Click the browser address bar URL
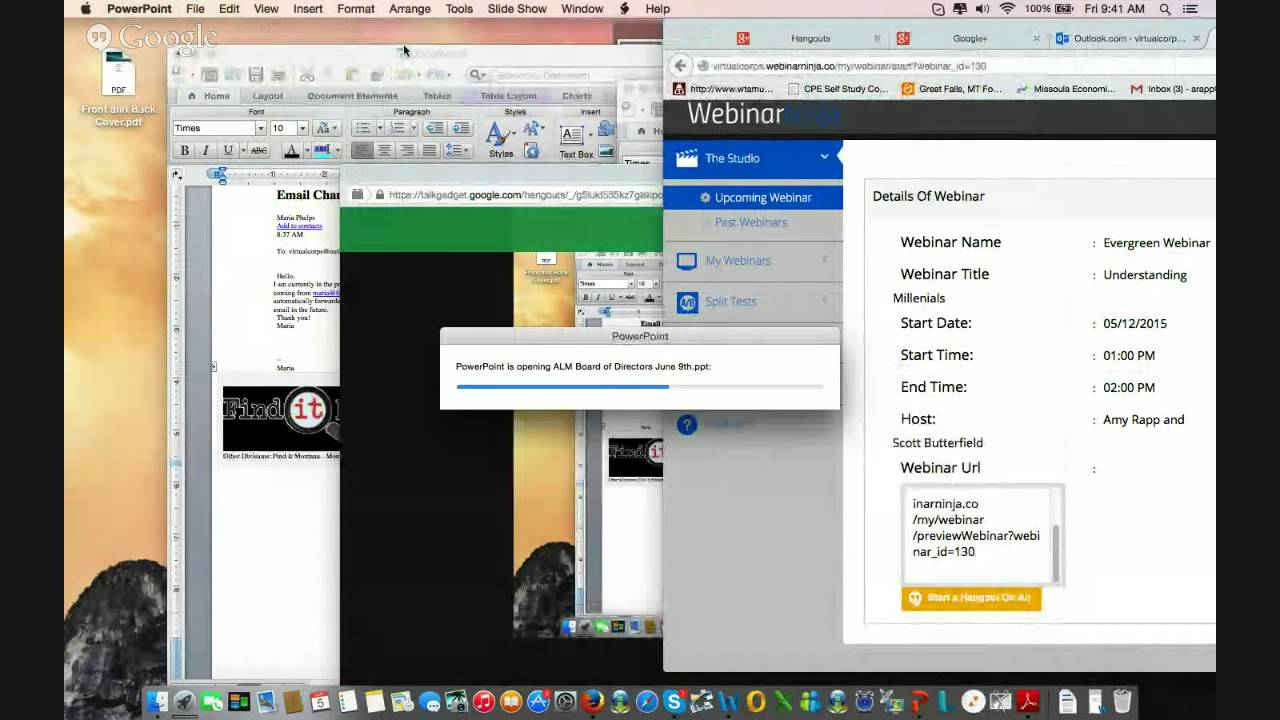The height and width of the screenshot is (720, 1280). tap(849, 66)
